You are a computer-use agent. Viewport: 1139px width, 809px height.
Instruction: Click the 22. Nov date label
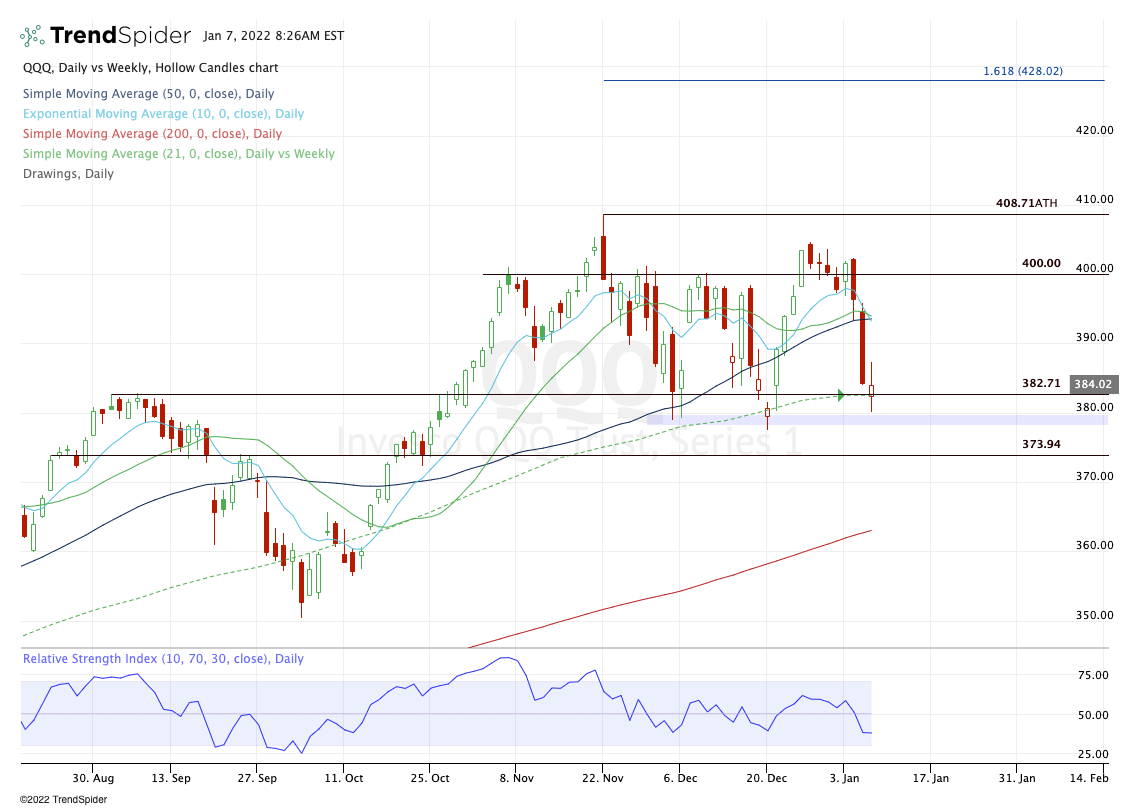(602, 778)
